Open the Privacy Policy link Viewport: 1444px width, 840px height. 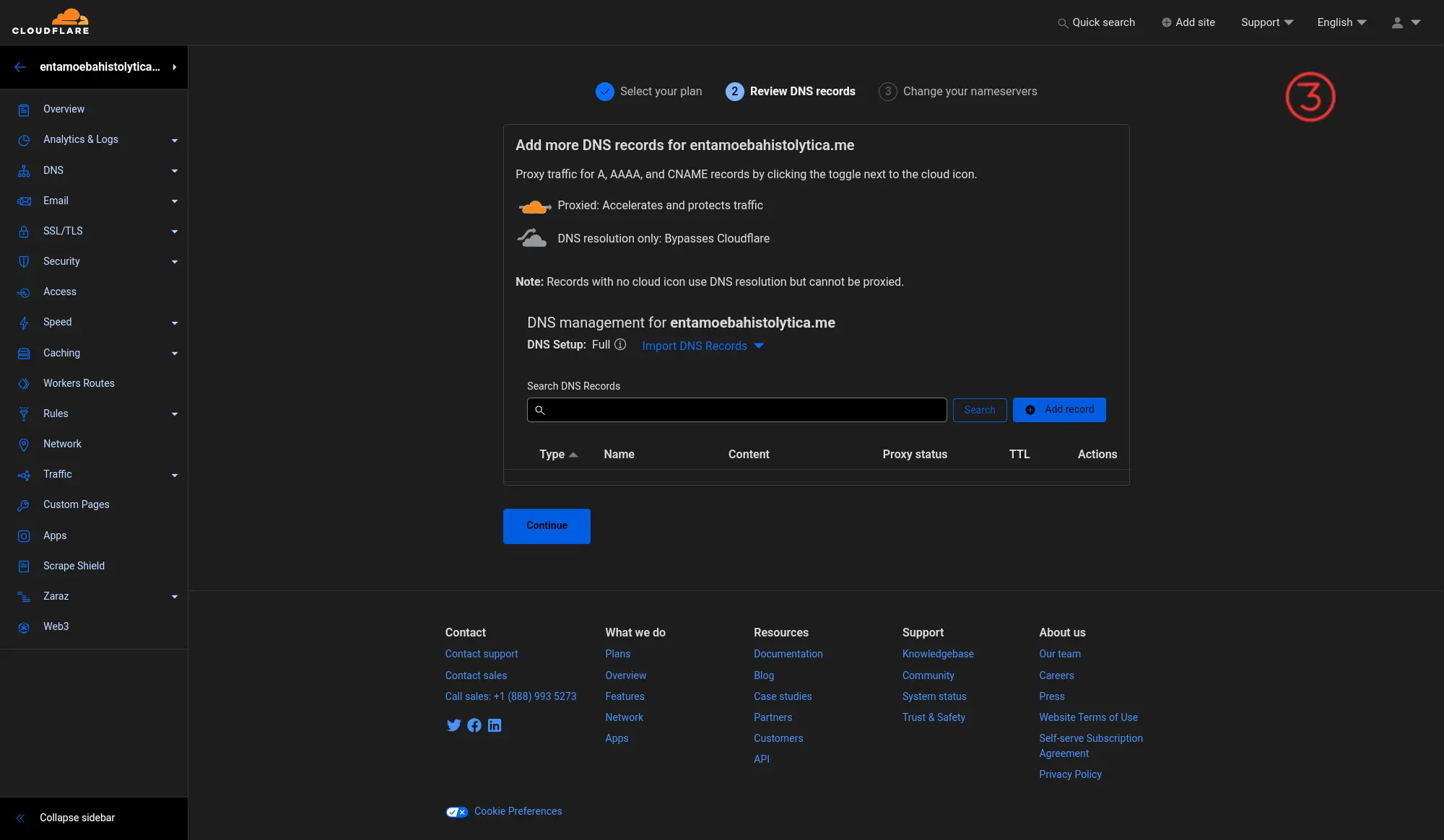click(1070, 774)
